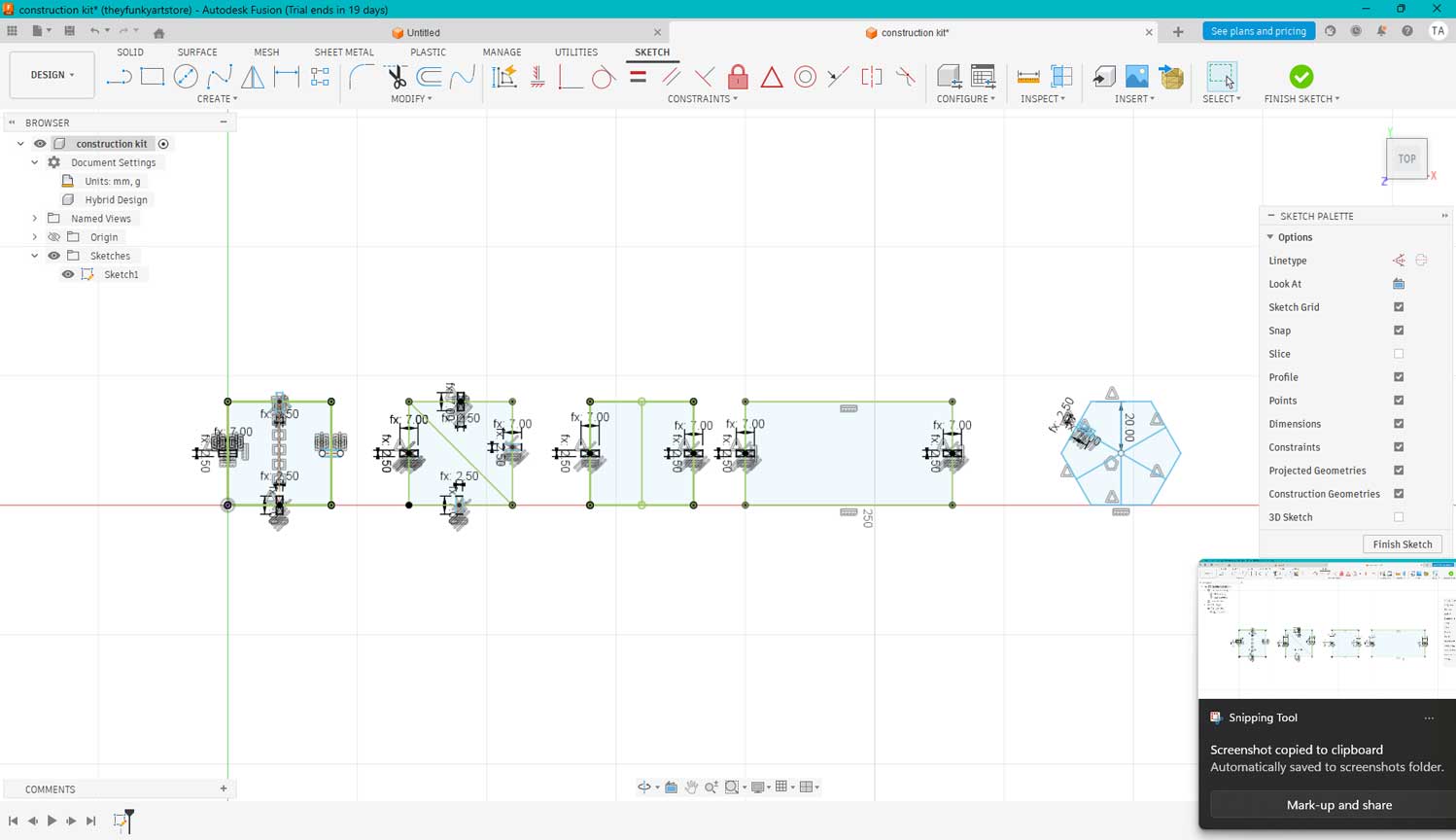Viewport: 1456px width, 840px height.
Task: Toggle the Points checkbox
Action: pyautogui.click(x=1399, y=401)
